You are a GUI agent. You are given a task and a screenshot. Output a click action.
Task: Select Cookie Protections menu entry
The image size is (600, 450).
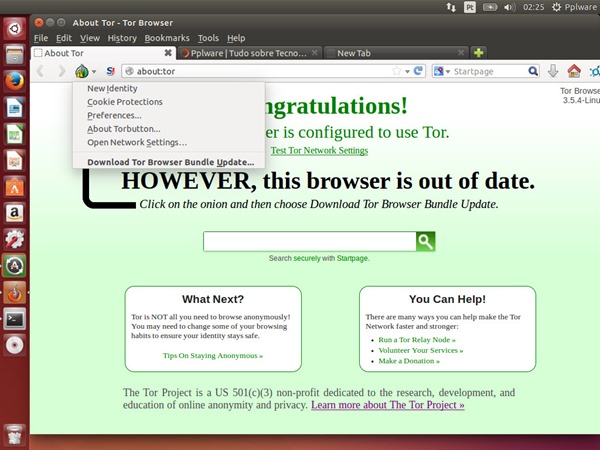click(169, 102)
